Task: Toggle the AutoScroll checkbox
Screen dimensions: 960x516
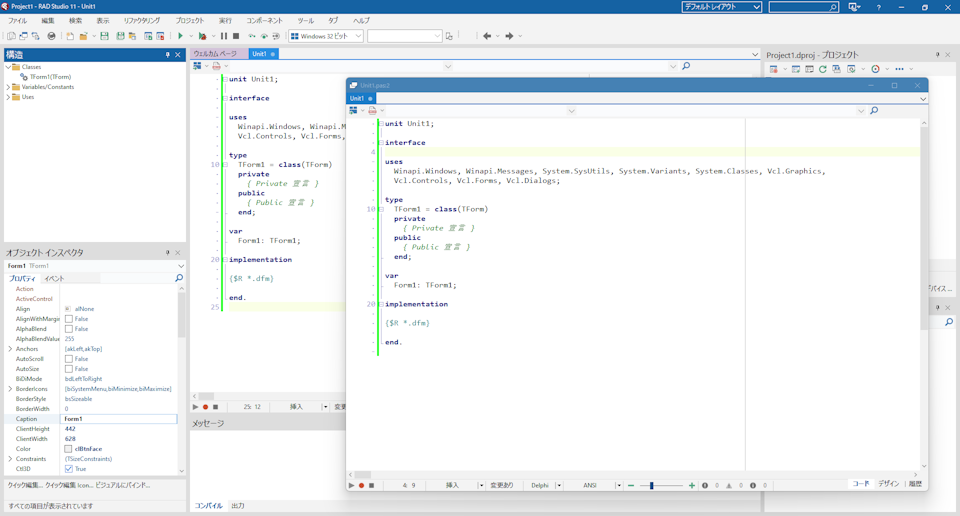Action: 69,359
